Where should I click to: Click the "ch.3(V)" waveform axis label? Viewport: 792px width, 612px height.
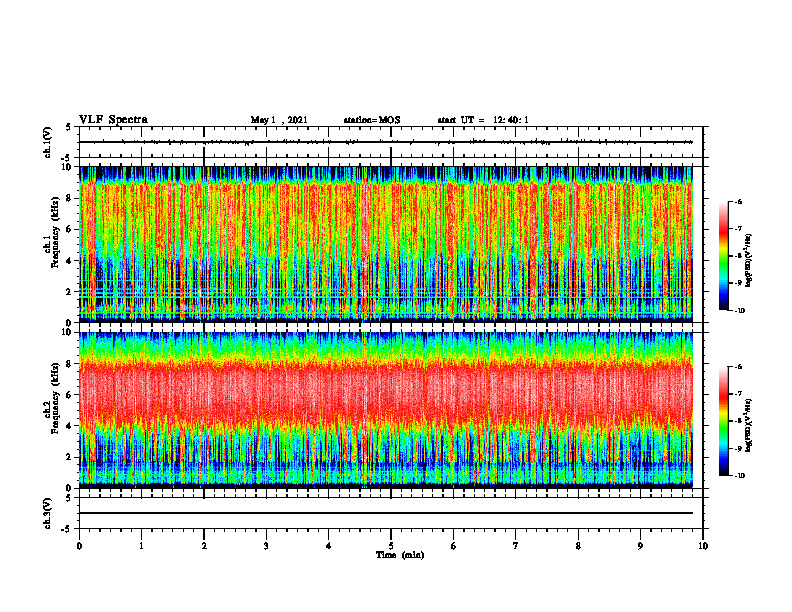(x=48, y=514)
